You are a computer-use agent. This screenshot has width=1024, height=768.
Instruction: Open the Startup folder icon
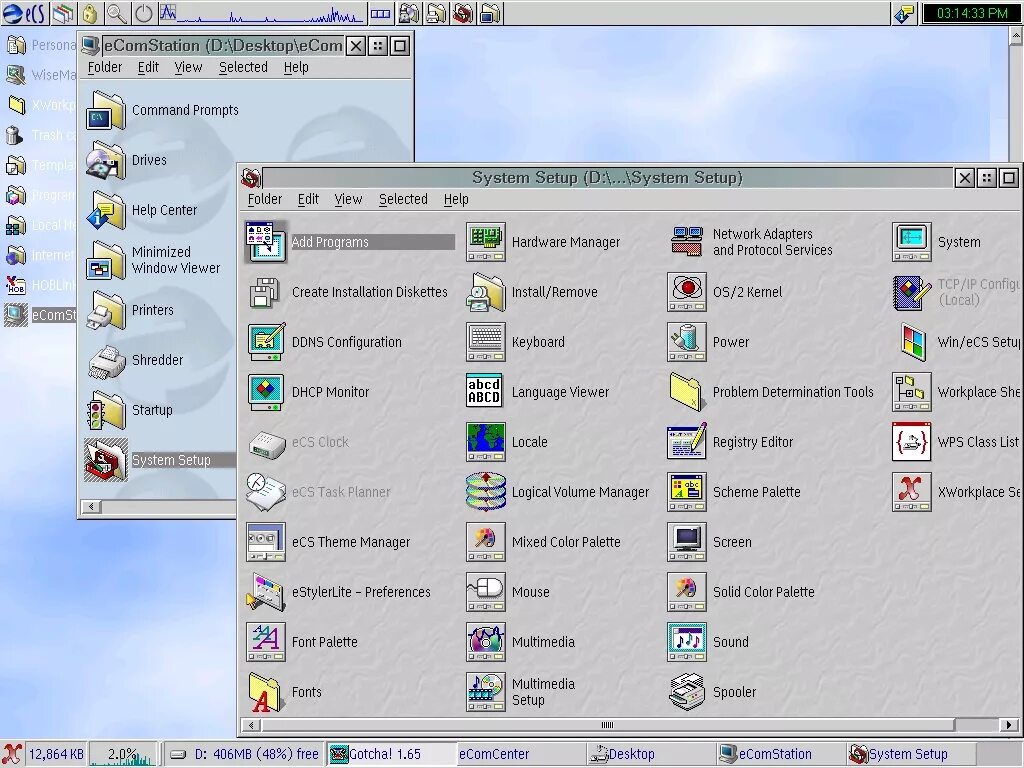[x=105, y=410]
